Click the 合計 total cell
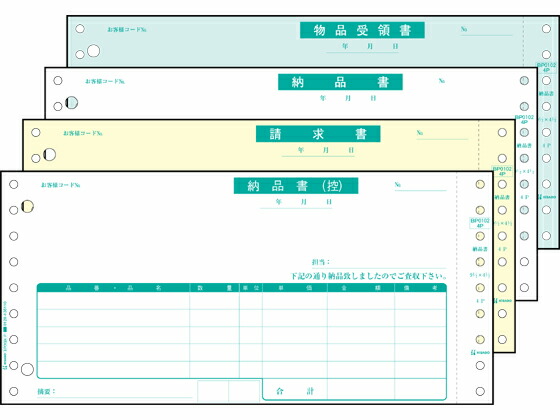Image resolution: width=560 pixels, height=420 pixels. 295,391
